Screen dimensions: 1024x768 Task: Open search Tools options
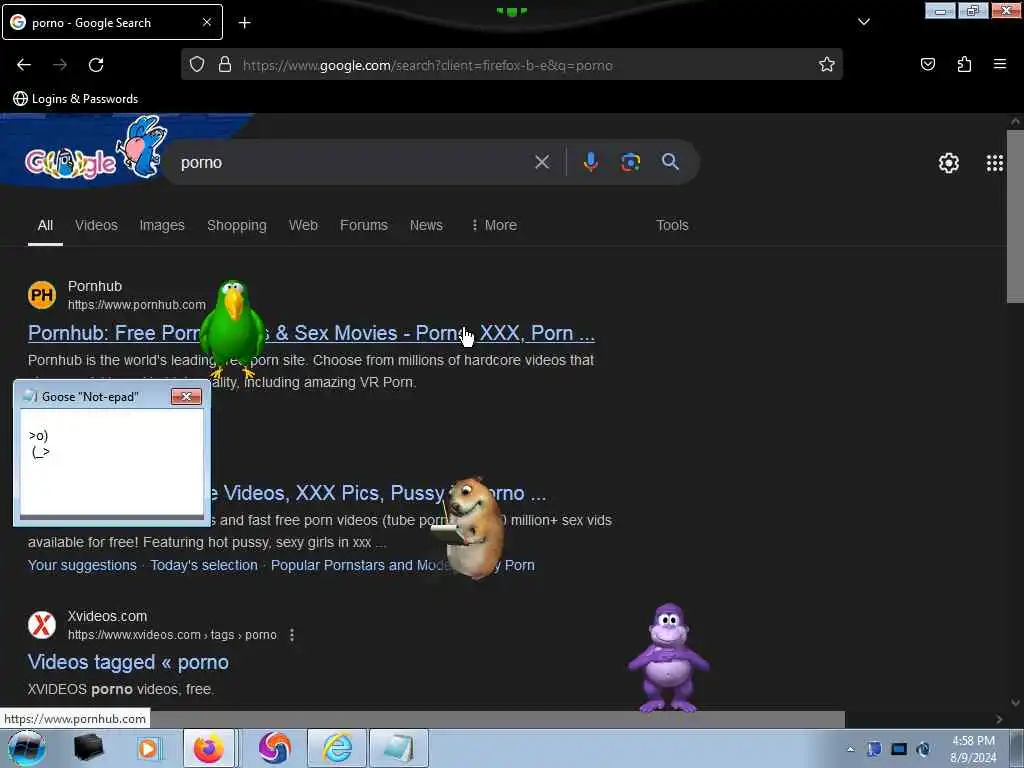tap(672, 225)
